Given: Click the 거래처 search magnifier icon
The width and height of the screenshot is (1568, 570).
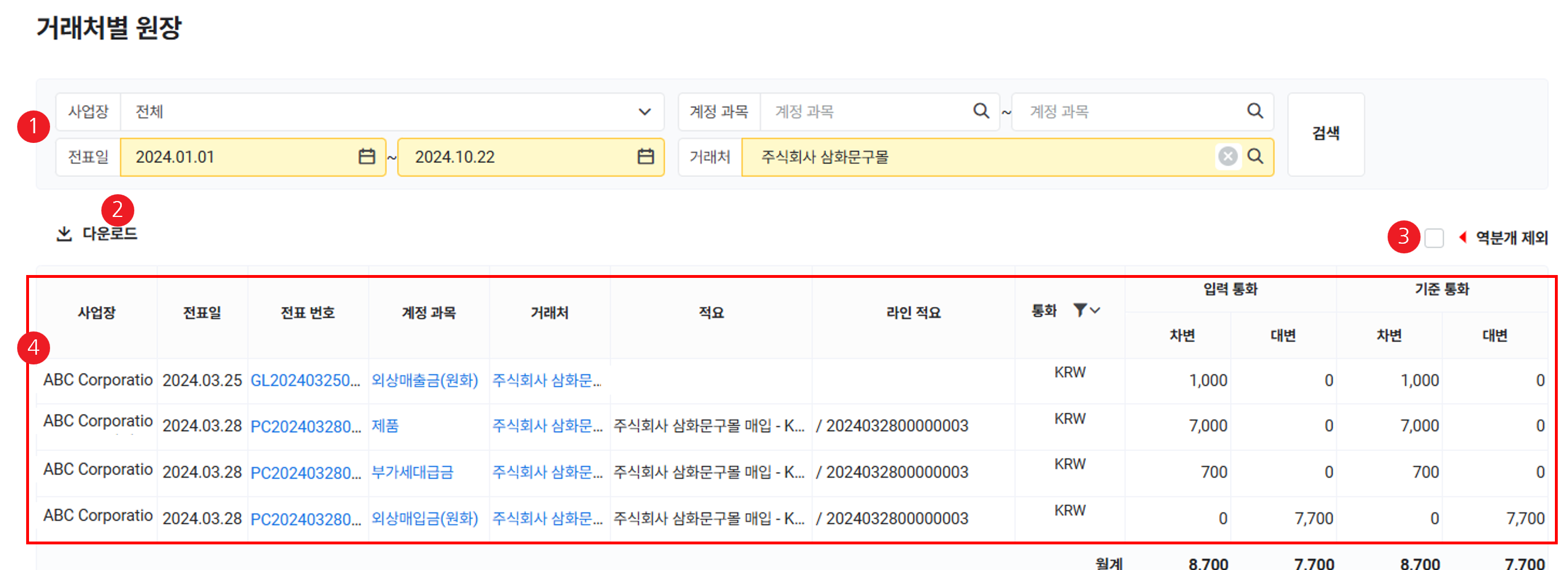Looking at the screenshot, I should [1255, 157].
